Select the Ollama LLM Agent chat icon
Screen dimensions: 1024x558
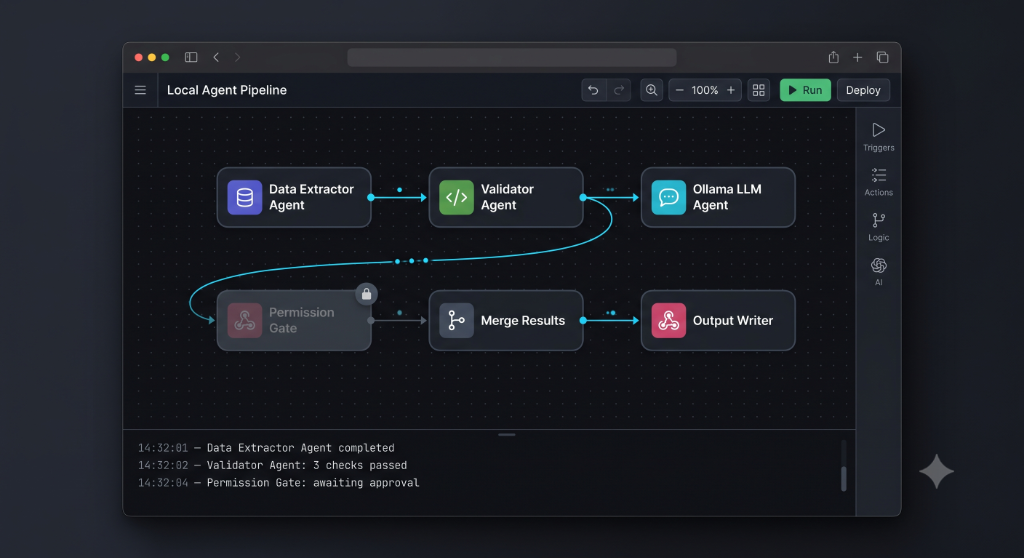668,197
